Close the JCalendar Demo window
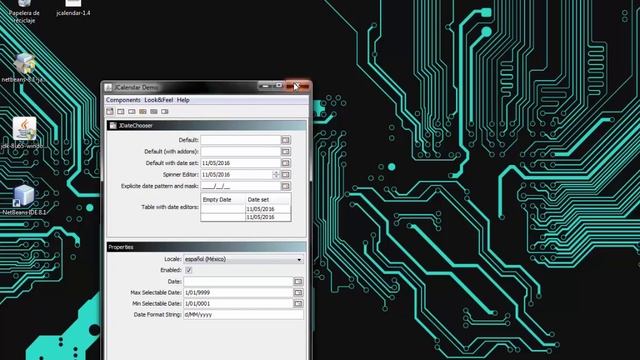The width and height of the screenshot is (640, 360). pyautogui.click(x=298, y=86)
